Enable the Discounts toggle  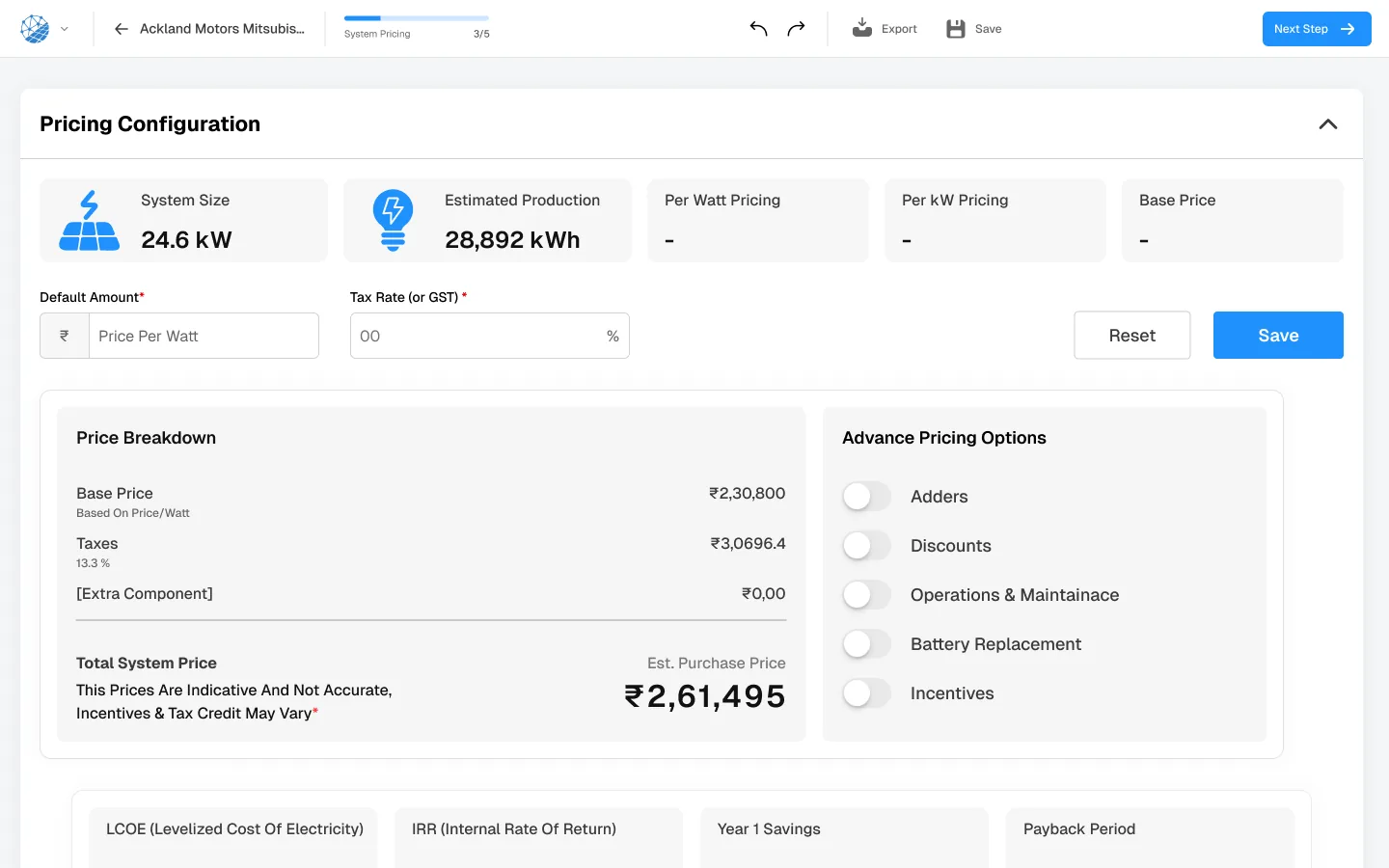click(866, 546)
